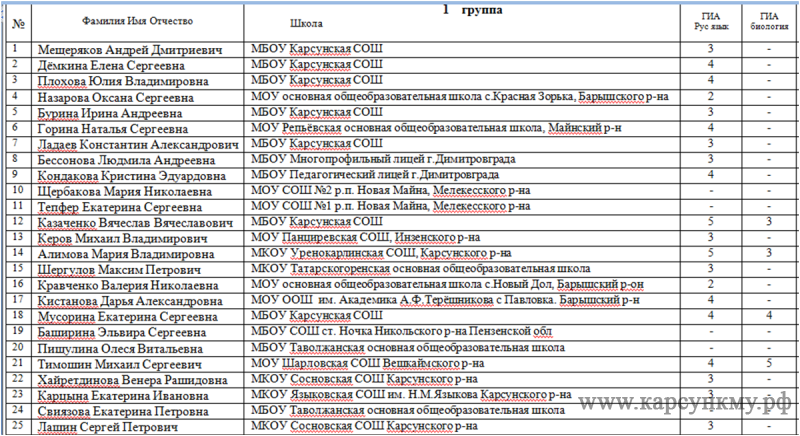This screenshot has width=800, height=436.
Task: Click МОУ ООШ им. Академика Терёшникова cell
Action: [445, 300]
